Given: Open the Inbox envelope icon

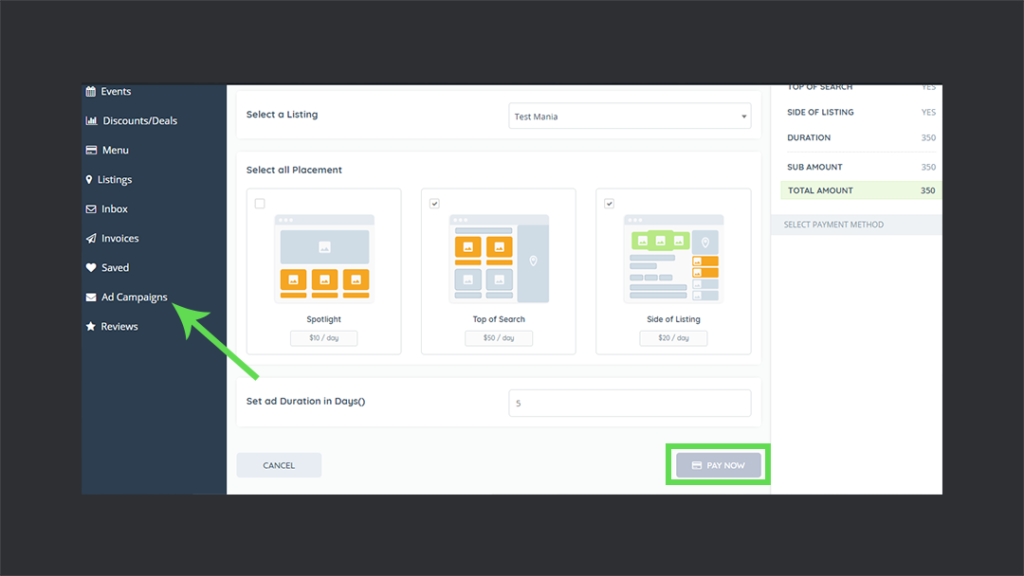Looking at the screenshot, I should pos(92,209).
